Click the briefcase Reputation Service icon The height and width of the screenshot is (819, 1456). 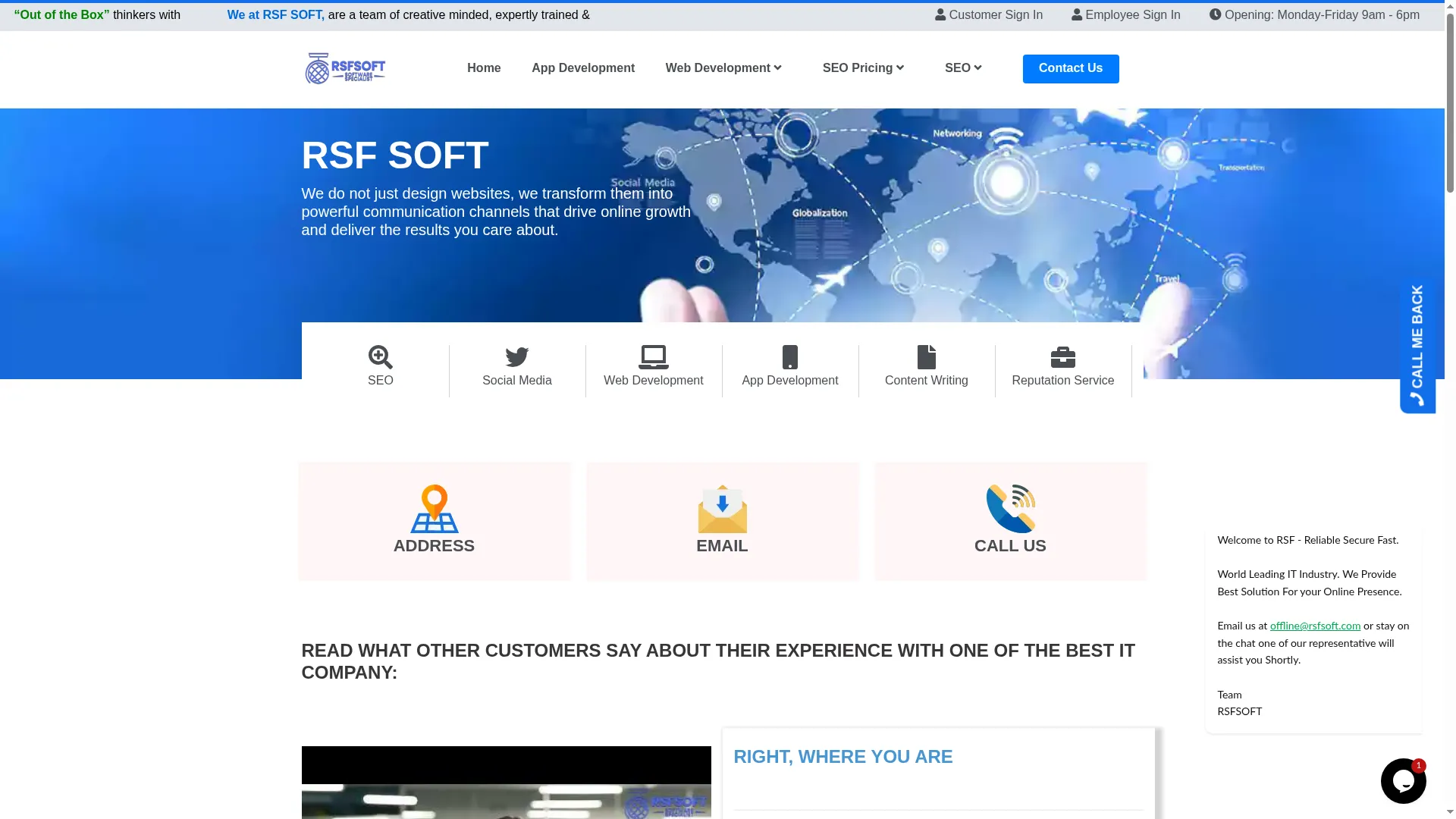tap(1063, 357)
